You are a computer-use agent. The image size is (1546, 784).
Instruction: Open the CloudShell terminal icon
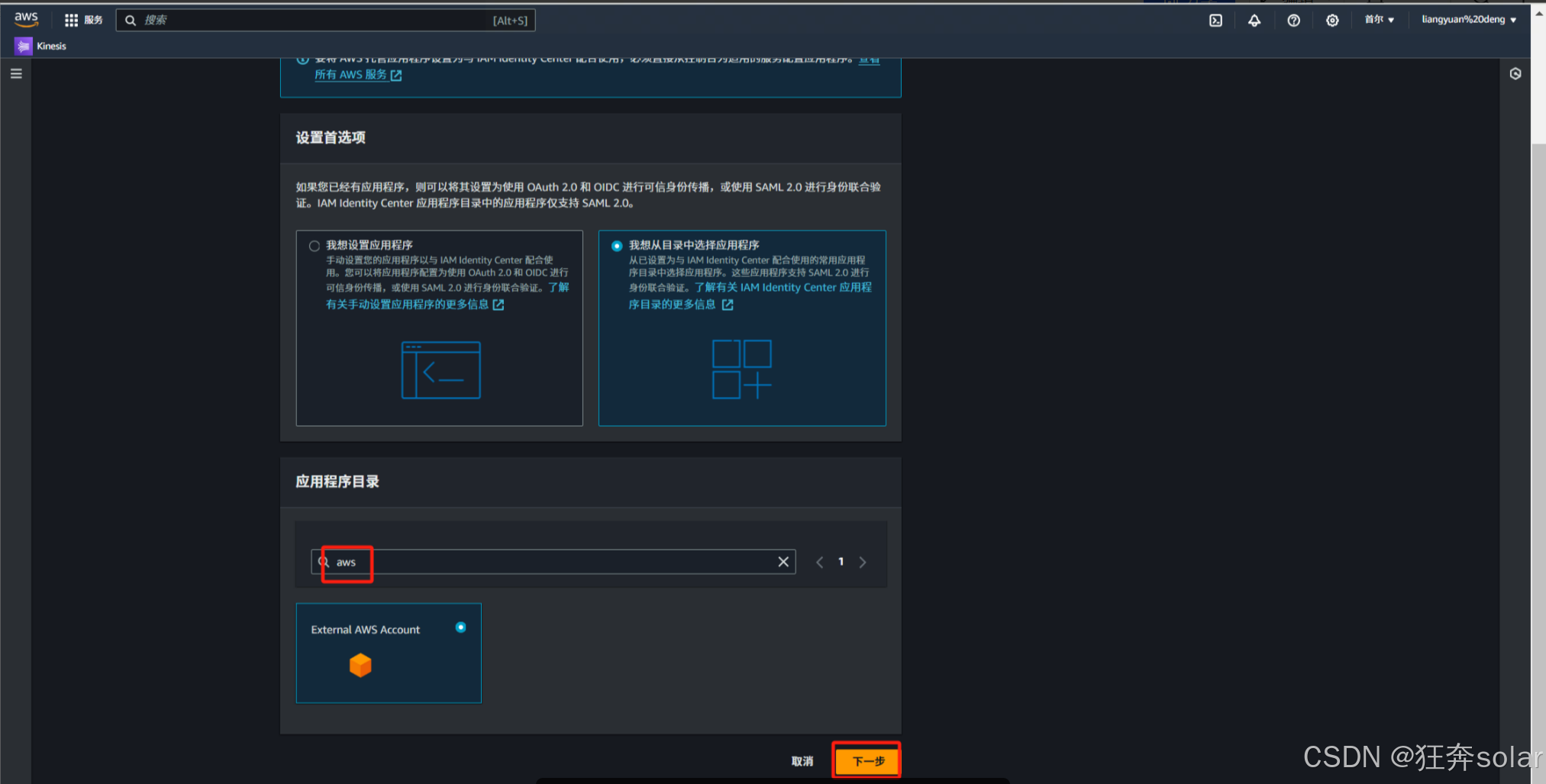(1215, 21)
